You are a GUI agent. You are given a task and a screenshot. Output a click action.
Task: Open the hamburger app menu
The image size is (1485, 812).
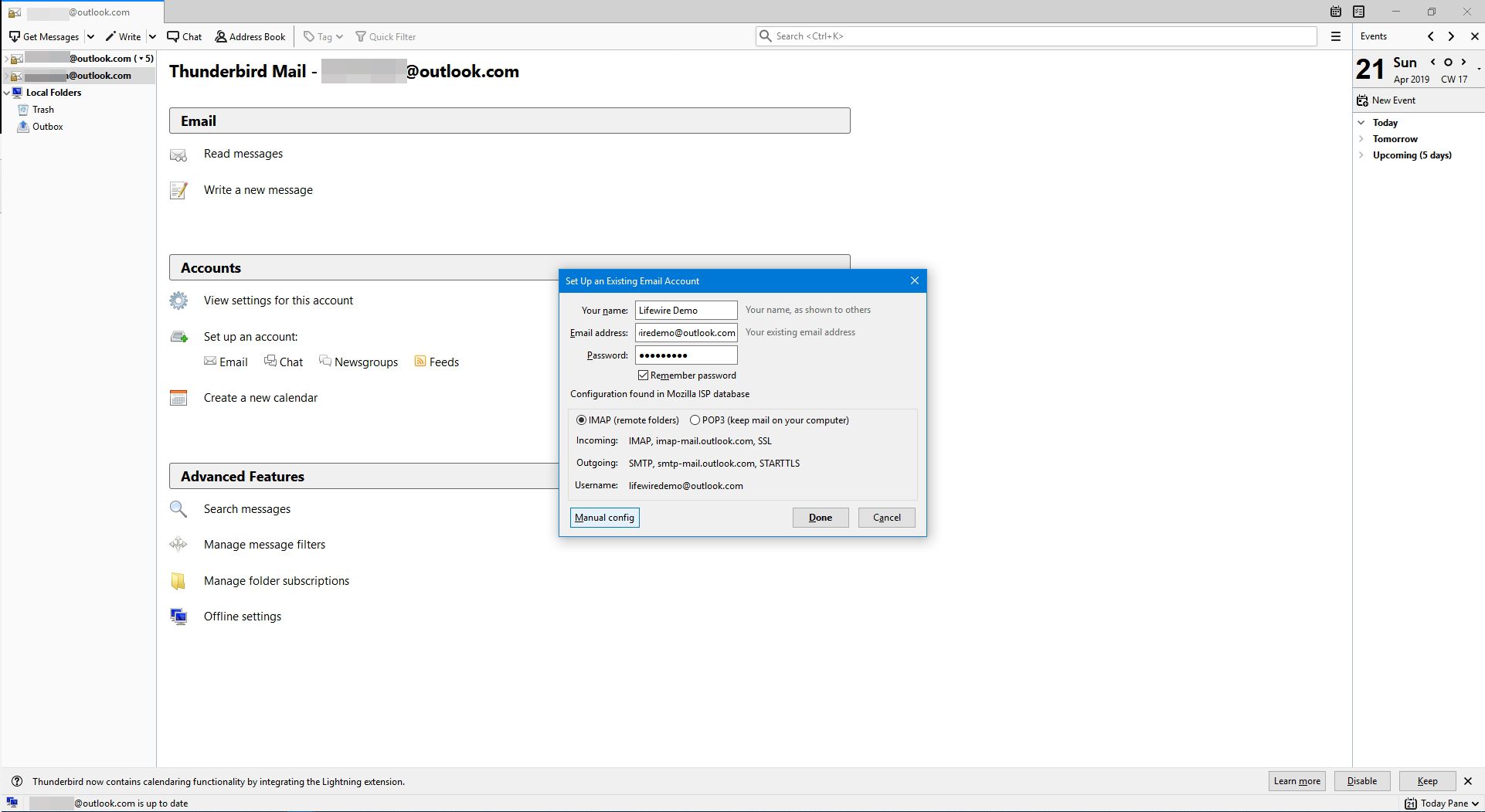point(1336,36)
